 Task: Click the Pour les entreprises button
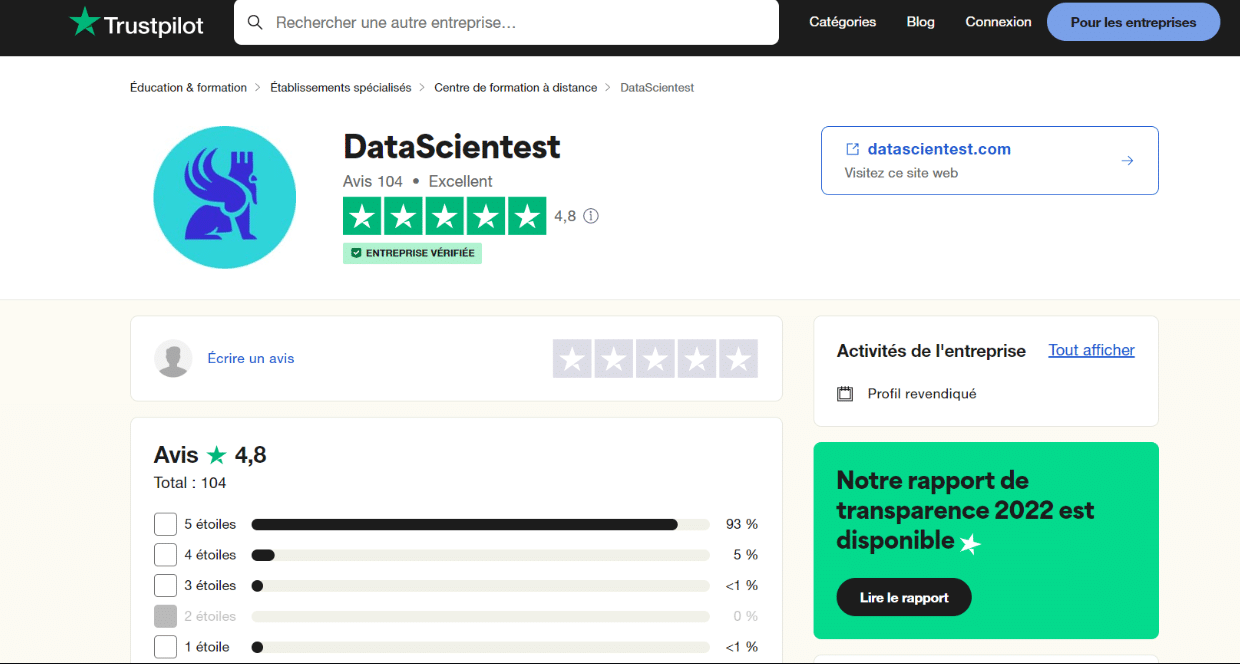(1133, 22)
